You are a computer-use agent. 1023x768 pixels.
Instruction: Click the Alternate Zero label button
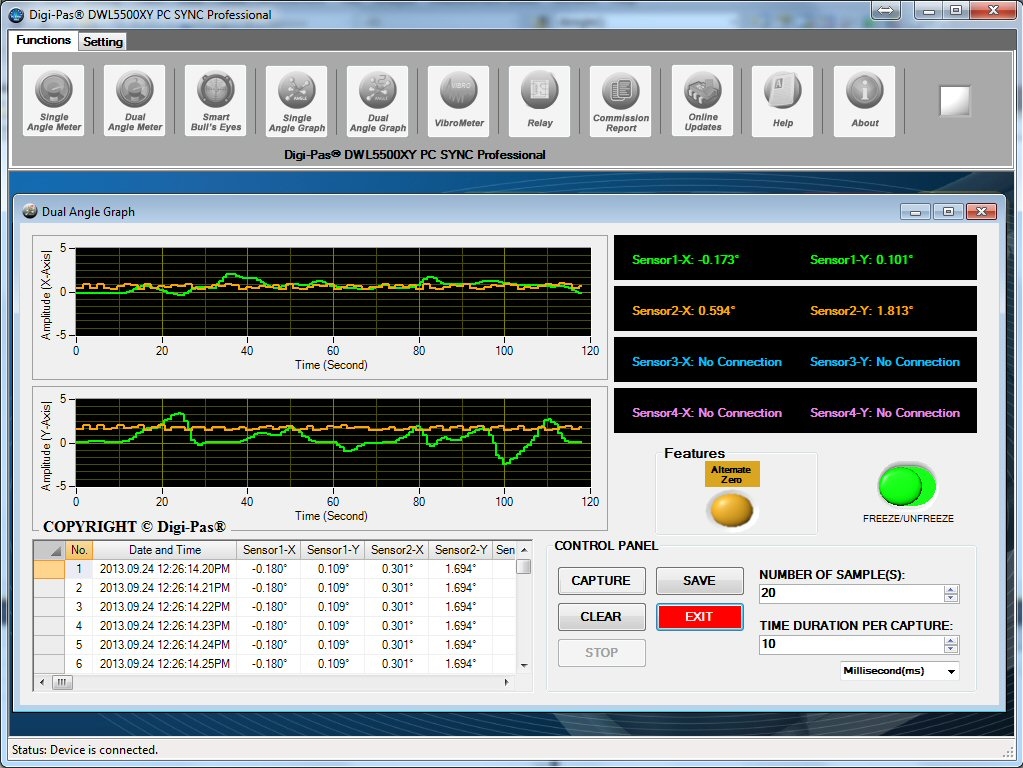point(731,474)
